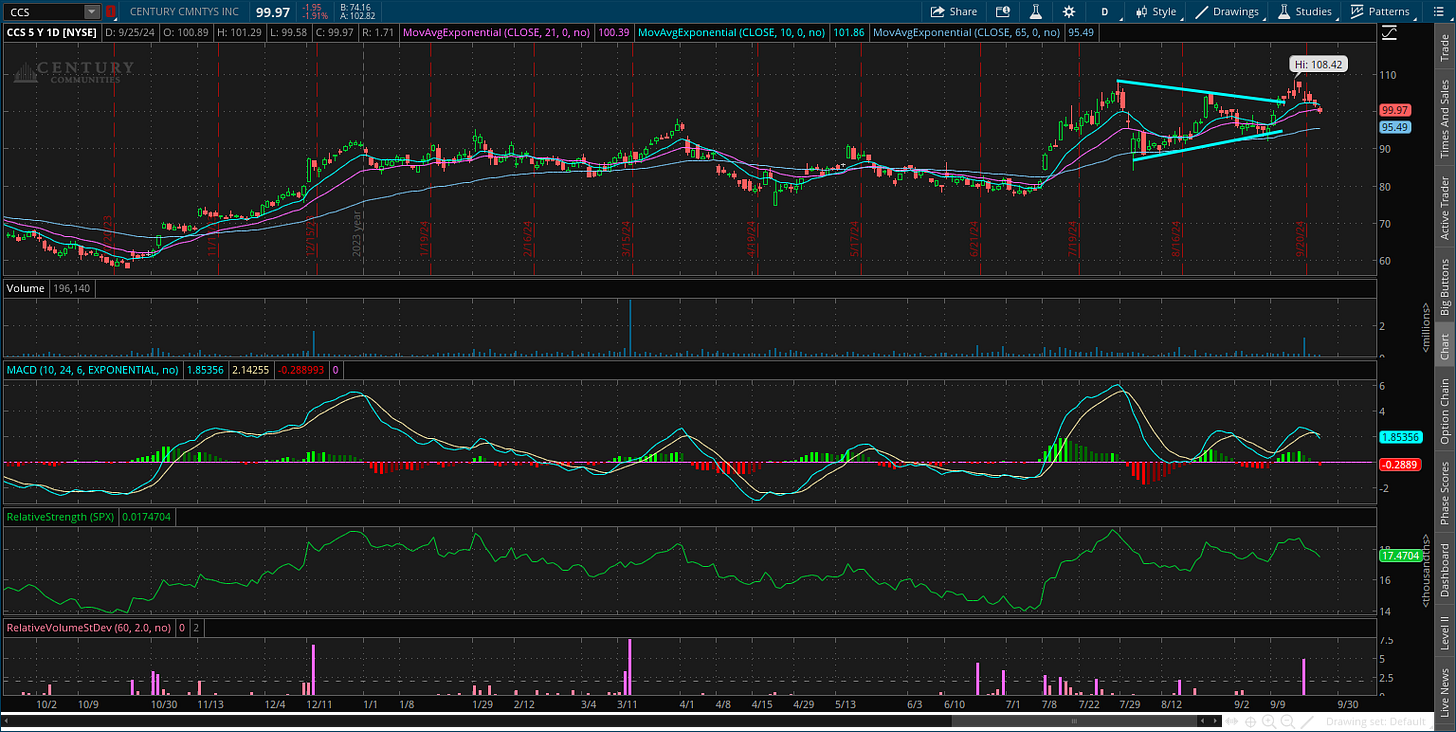This screenshot has width=1456, height=732.
Task: Click the CCS 5 Y 1D [NYSE] label
Action: click(x=54, y=33)
